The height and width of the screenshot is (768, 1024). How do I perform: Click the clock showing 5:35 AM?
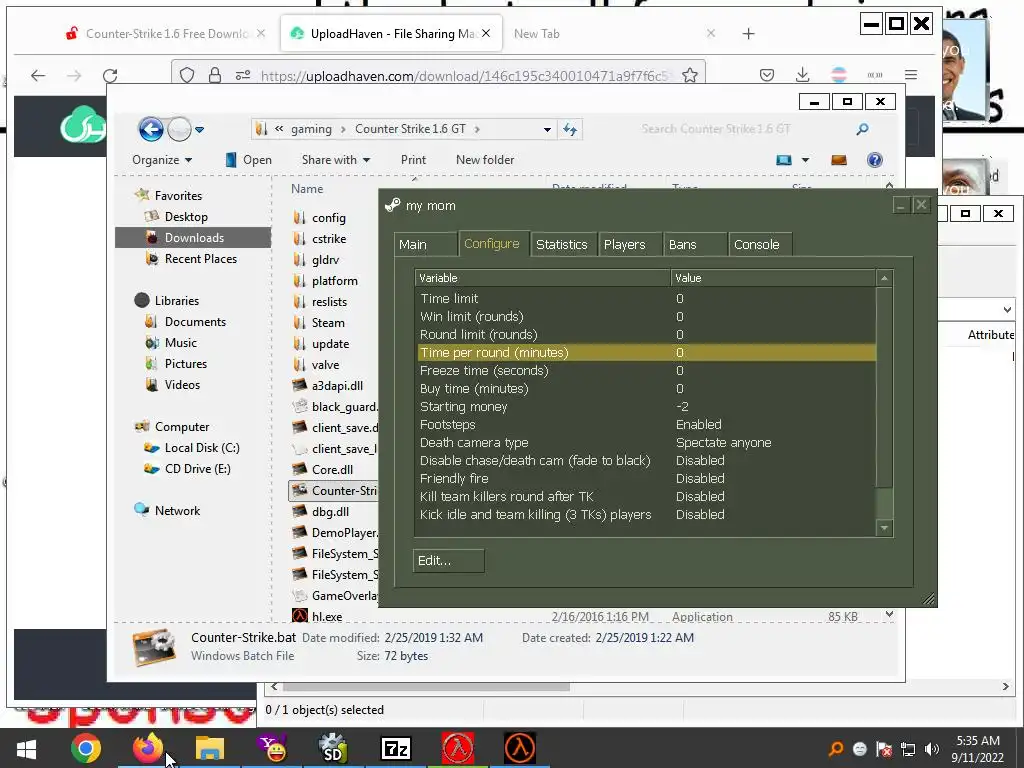click(978, 741)
